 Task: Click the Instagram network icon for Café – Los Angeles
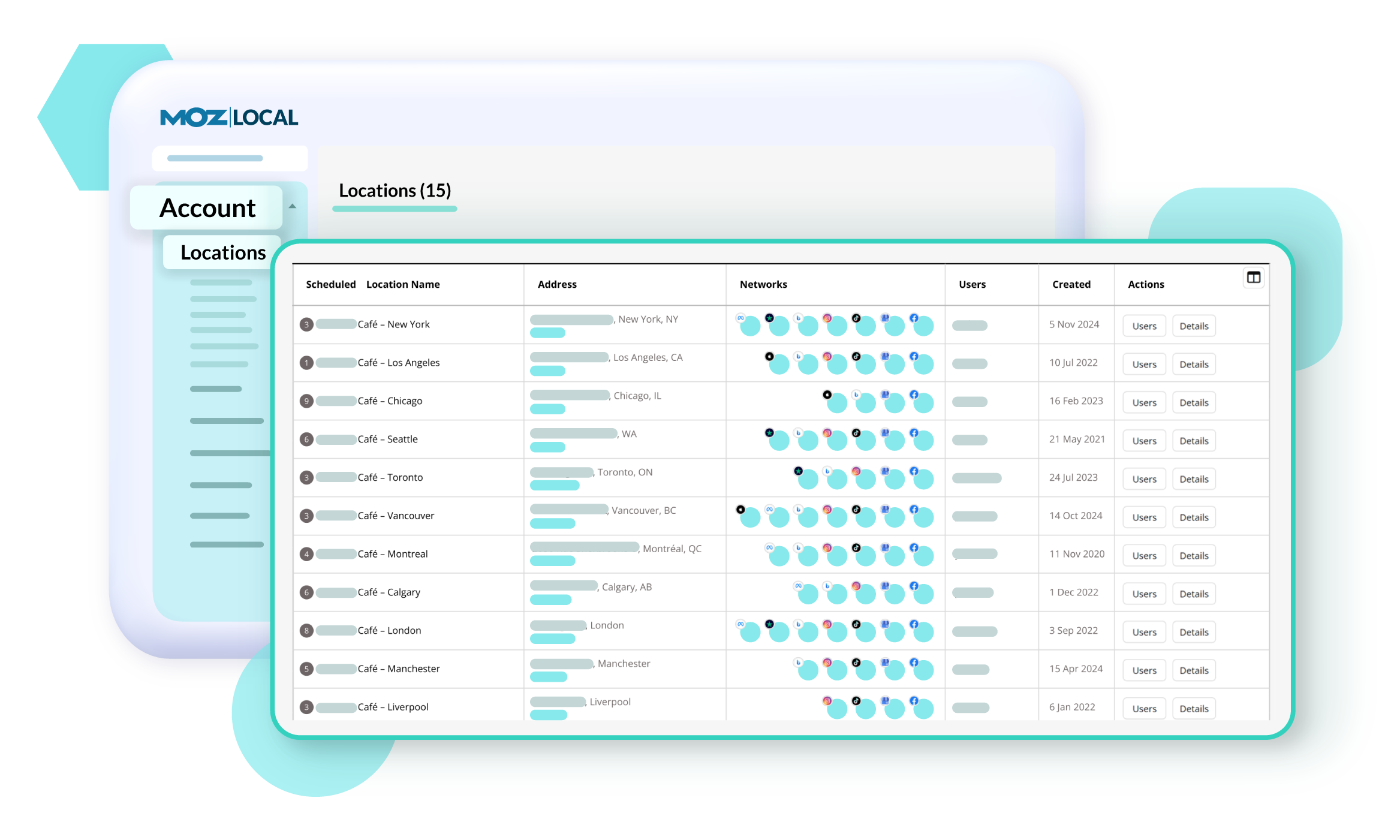[x=827, y=357]
